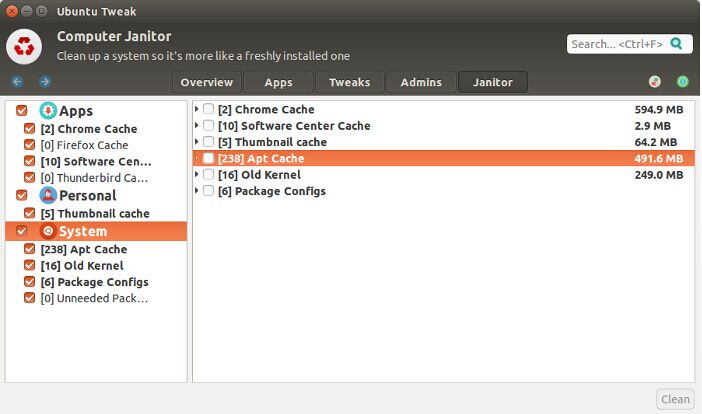Toggle the System category checkbox

pos(21,231)
